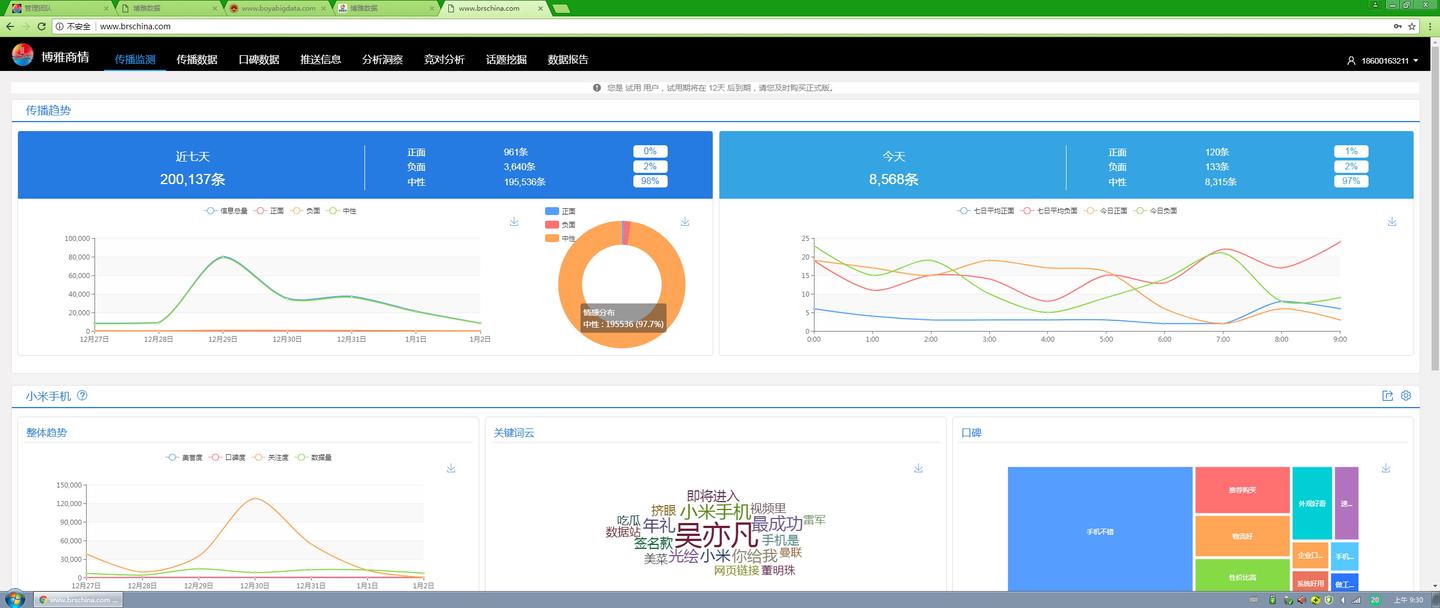
Task: Download today's hourly trend chart
Action: click(1391, 222)
